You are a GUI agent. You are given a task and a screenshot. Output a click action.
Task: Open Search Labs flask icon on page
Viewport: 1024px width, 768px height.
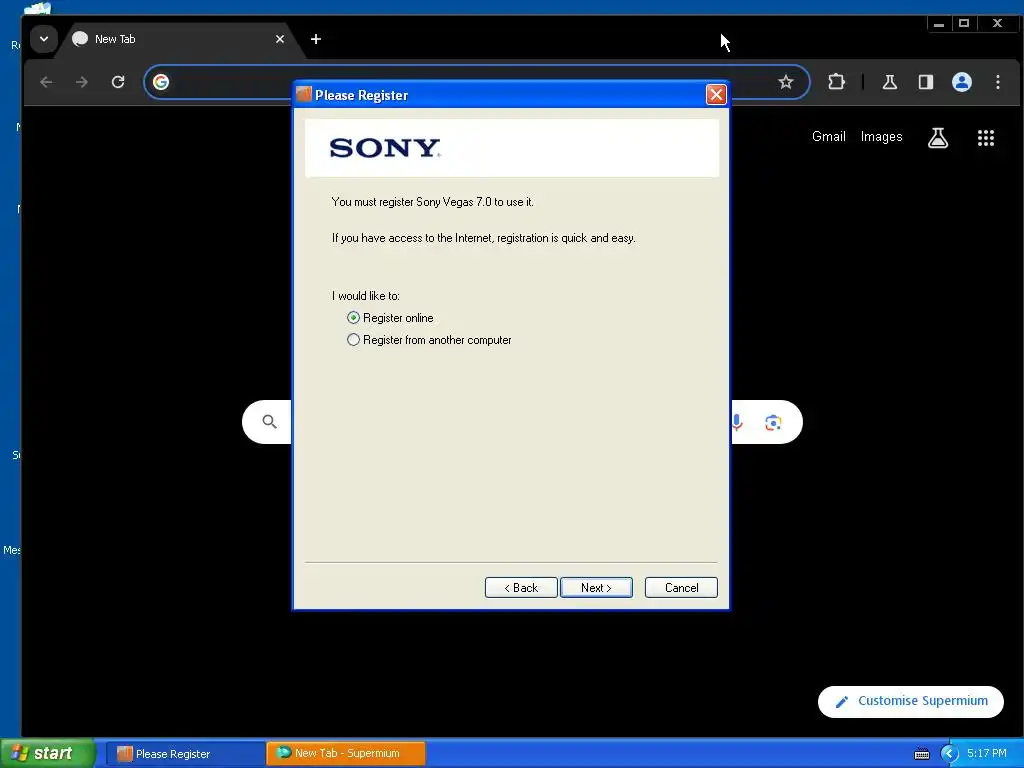pos(938,138)
